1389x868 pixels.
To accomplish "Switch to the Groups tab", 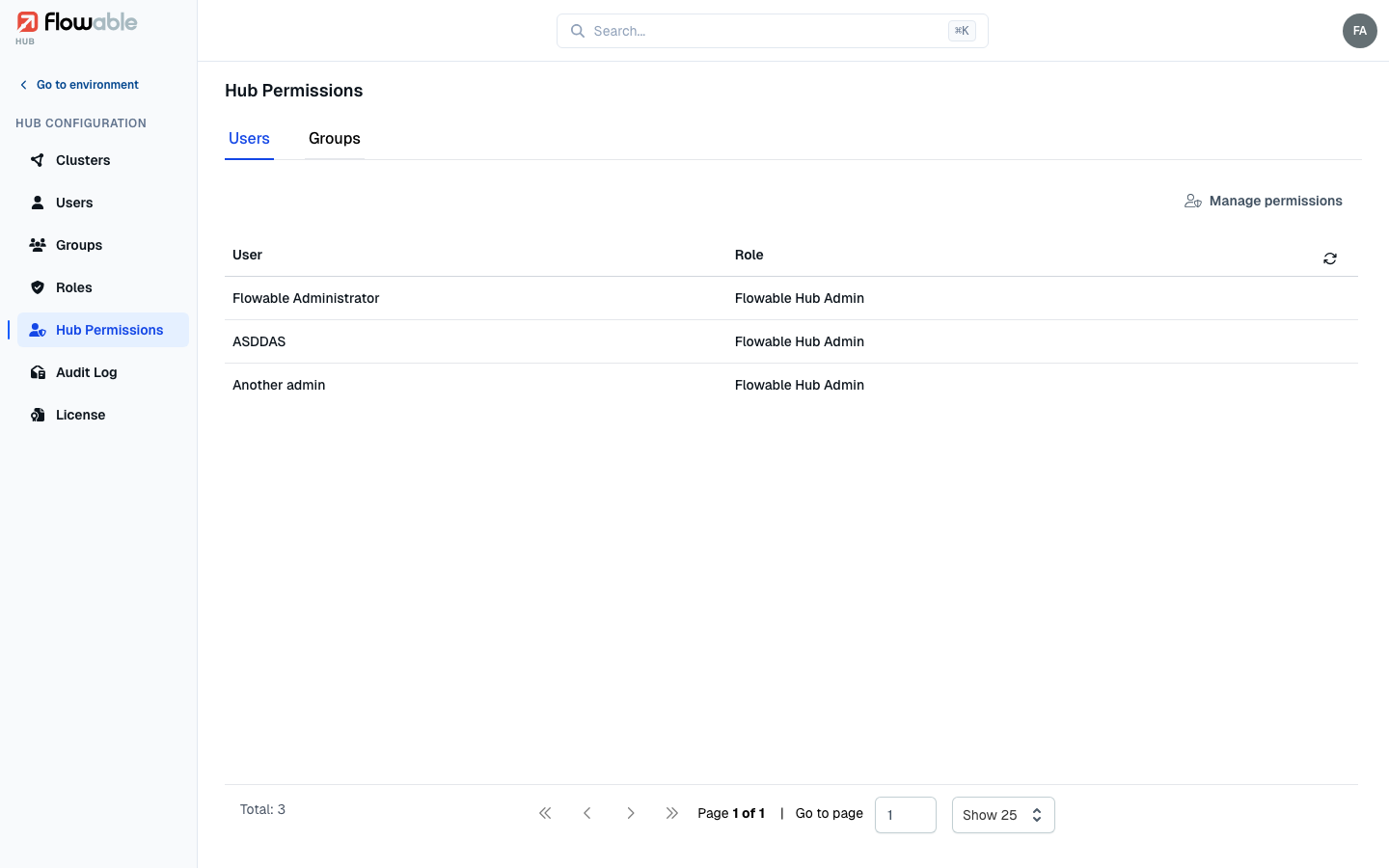I will [335, 139].
